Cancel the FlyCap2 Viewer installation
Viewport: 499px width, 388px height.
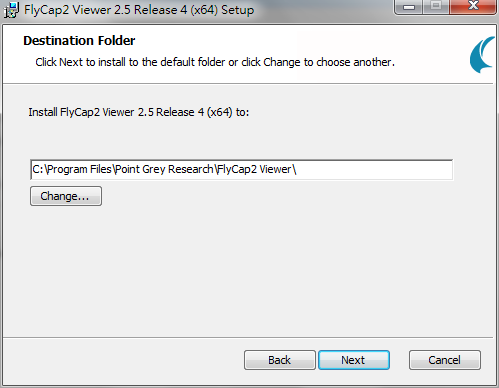tap(445, 360)
